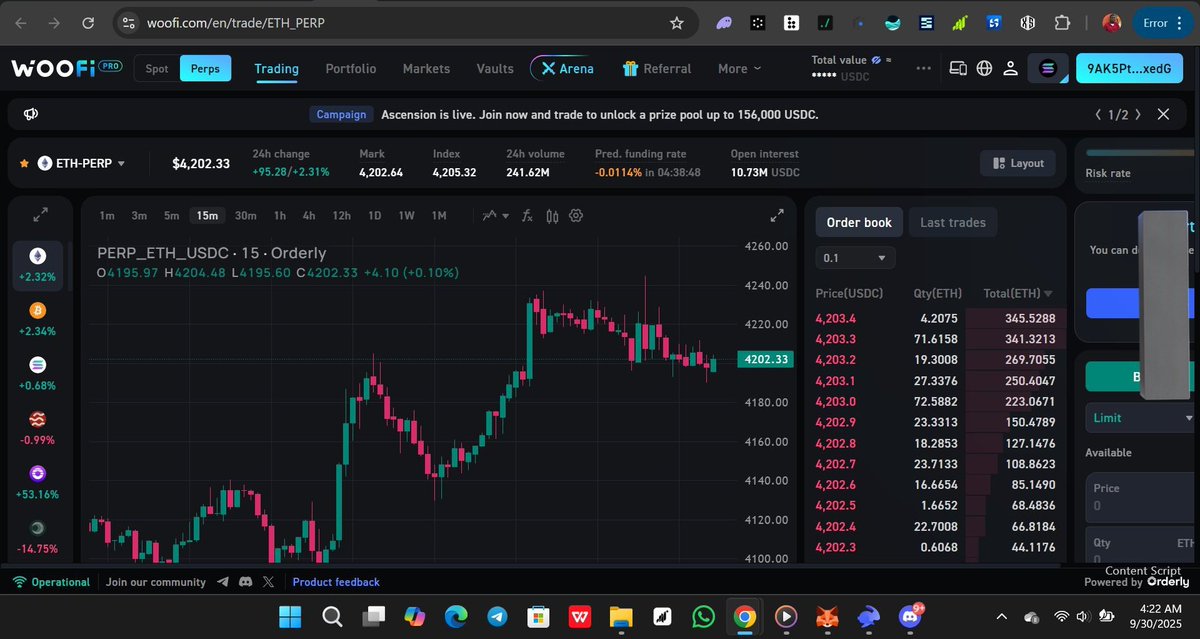
Task: Select the 15m timeframe
Action: pos(207,215)
